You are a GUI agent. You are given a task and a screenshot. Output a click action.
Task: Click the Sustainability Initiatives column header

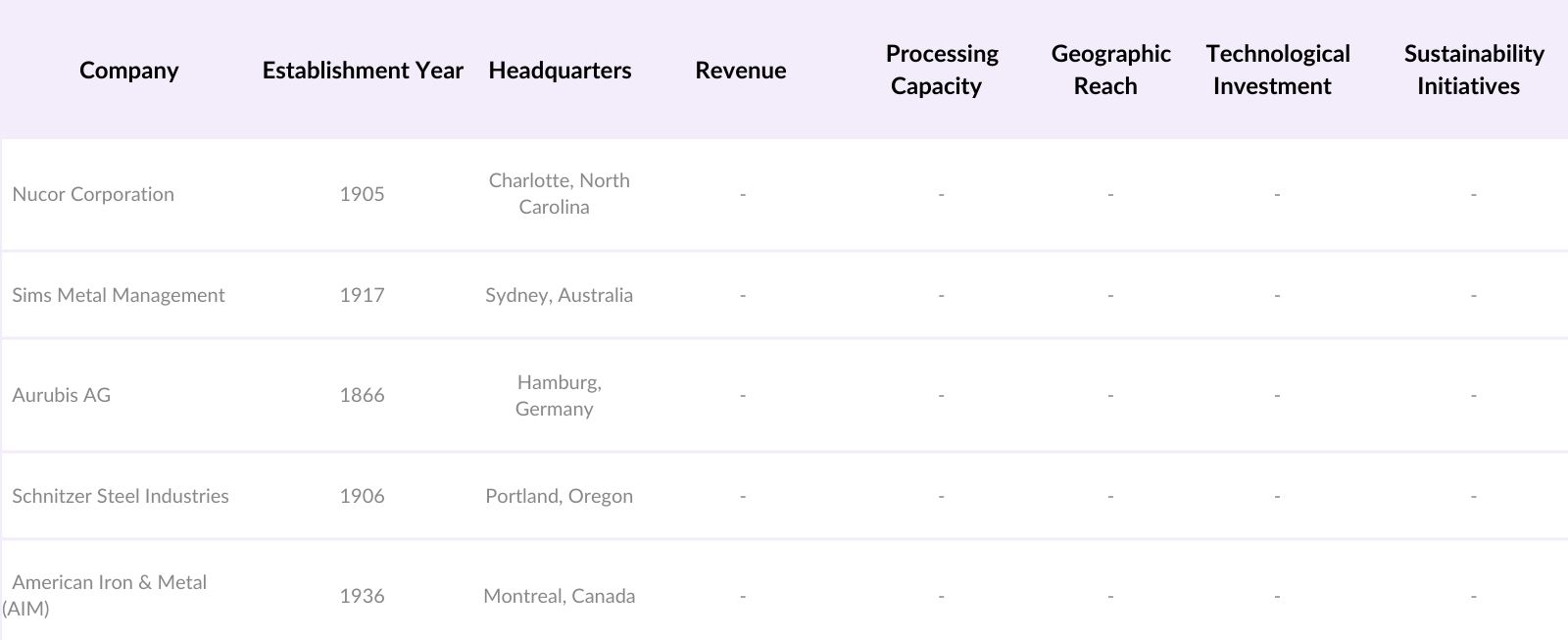coord(1473,70)
